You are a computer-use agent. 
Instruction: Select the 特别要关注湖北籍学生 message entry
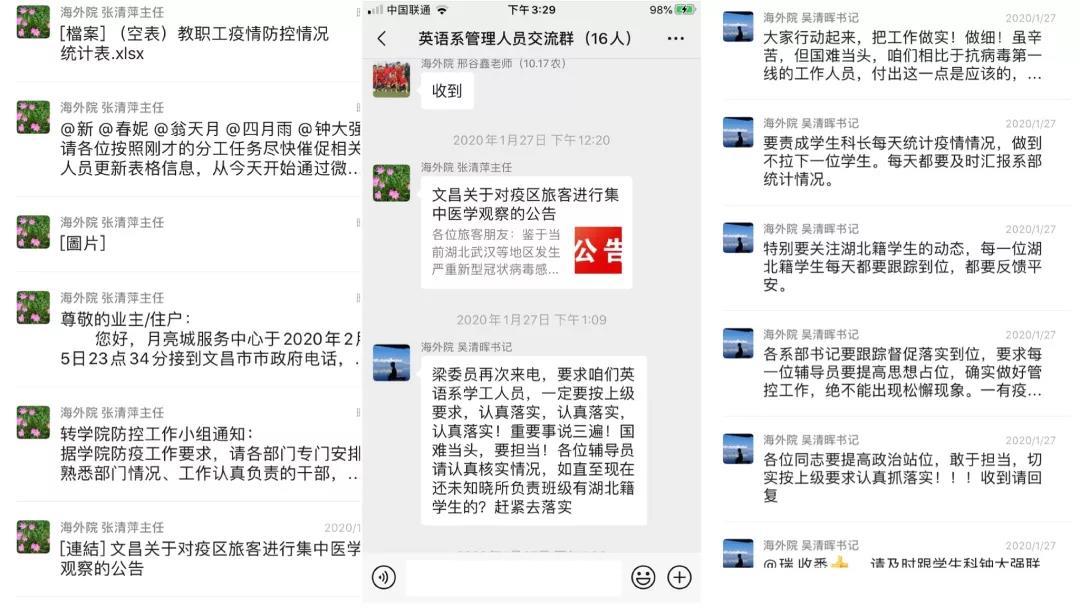click(x=895, y=258)
